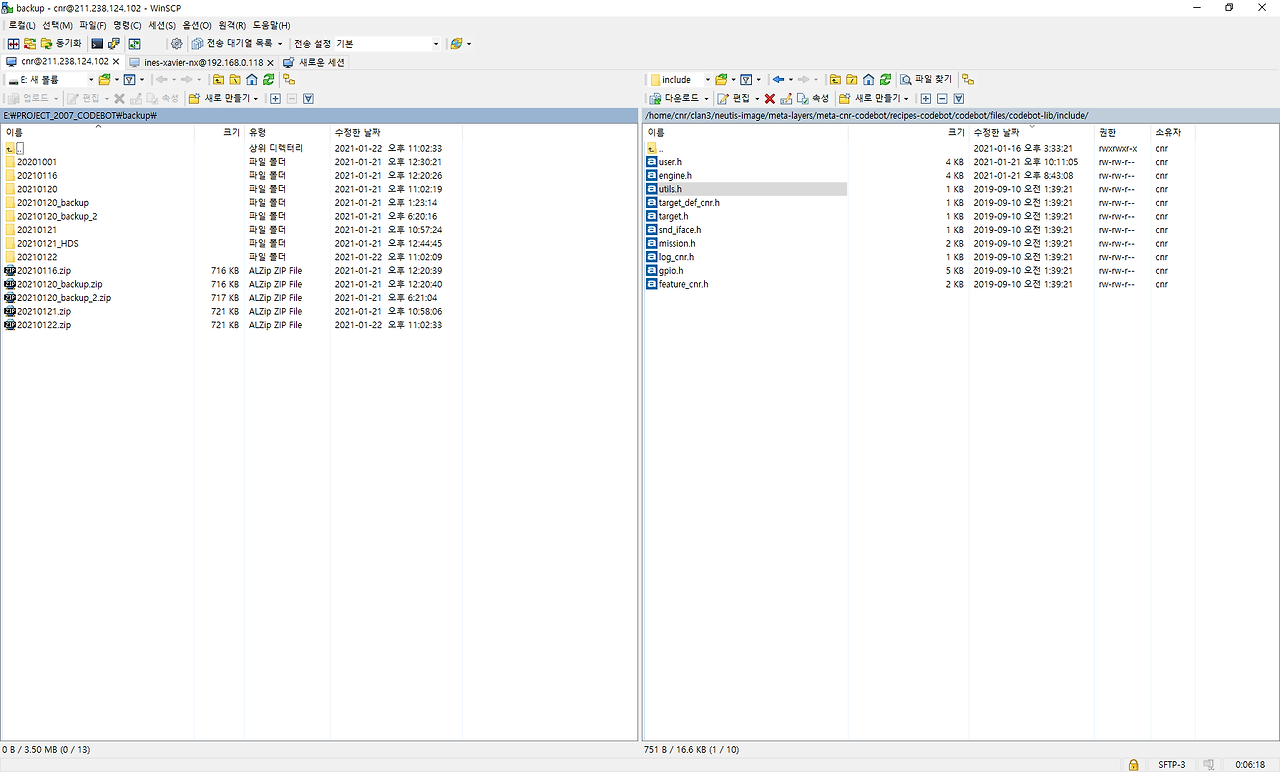
Task: Click local panel directory tree icon
Action: [289, 80]
